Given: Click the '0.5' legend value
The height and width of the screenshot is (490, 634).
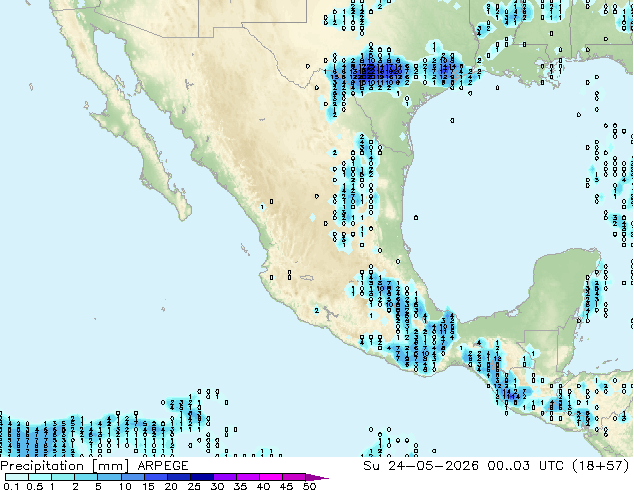Looking at the screenshot, I should pos(35,486).
